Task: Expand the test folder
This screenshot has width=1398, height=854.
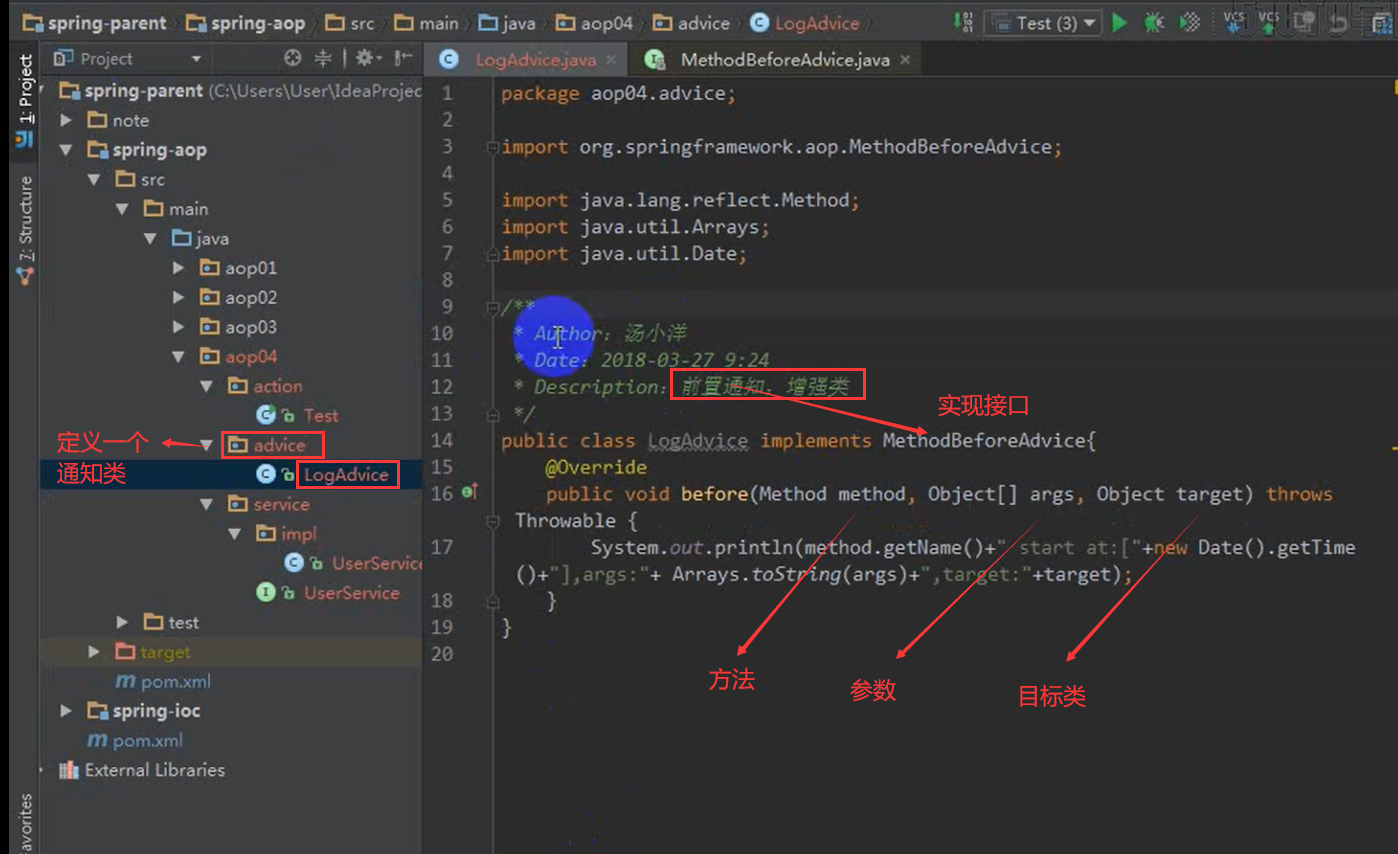Action: 122,623
